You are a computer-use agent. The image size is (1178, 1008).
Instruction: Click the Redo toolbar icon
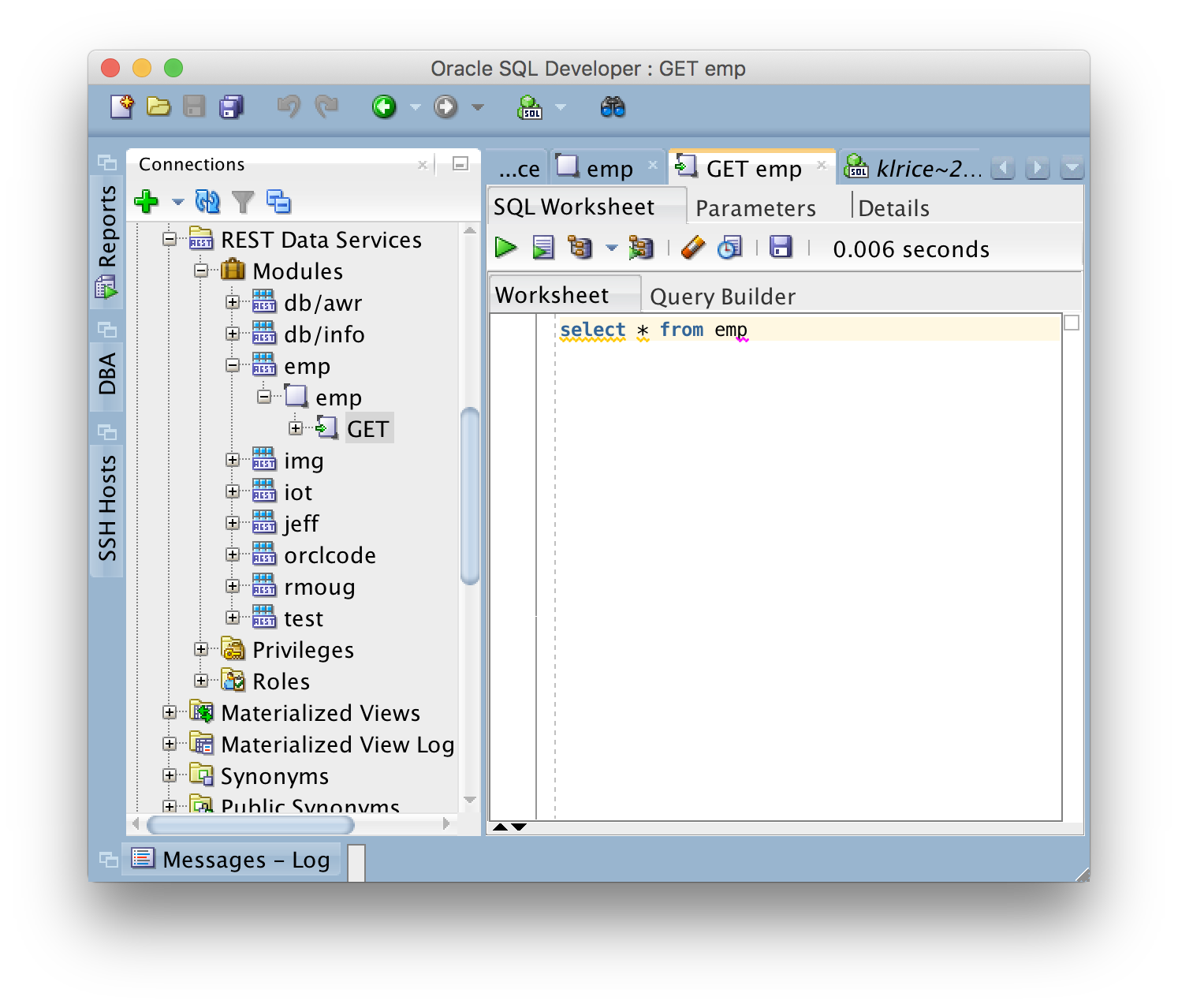(x=326, y=106)
